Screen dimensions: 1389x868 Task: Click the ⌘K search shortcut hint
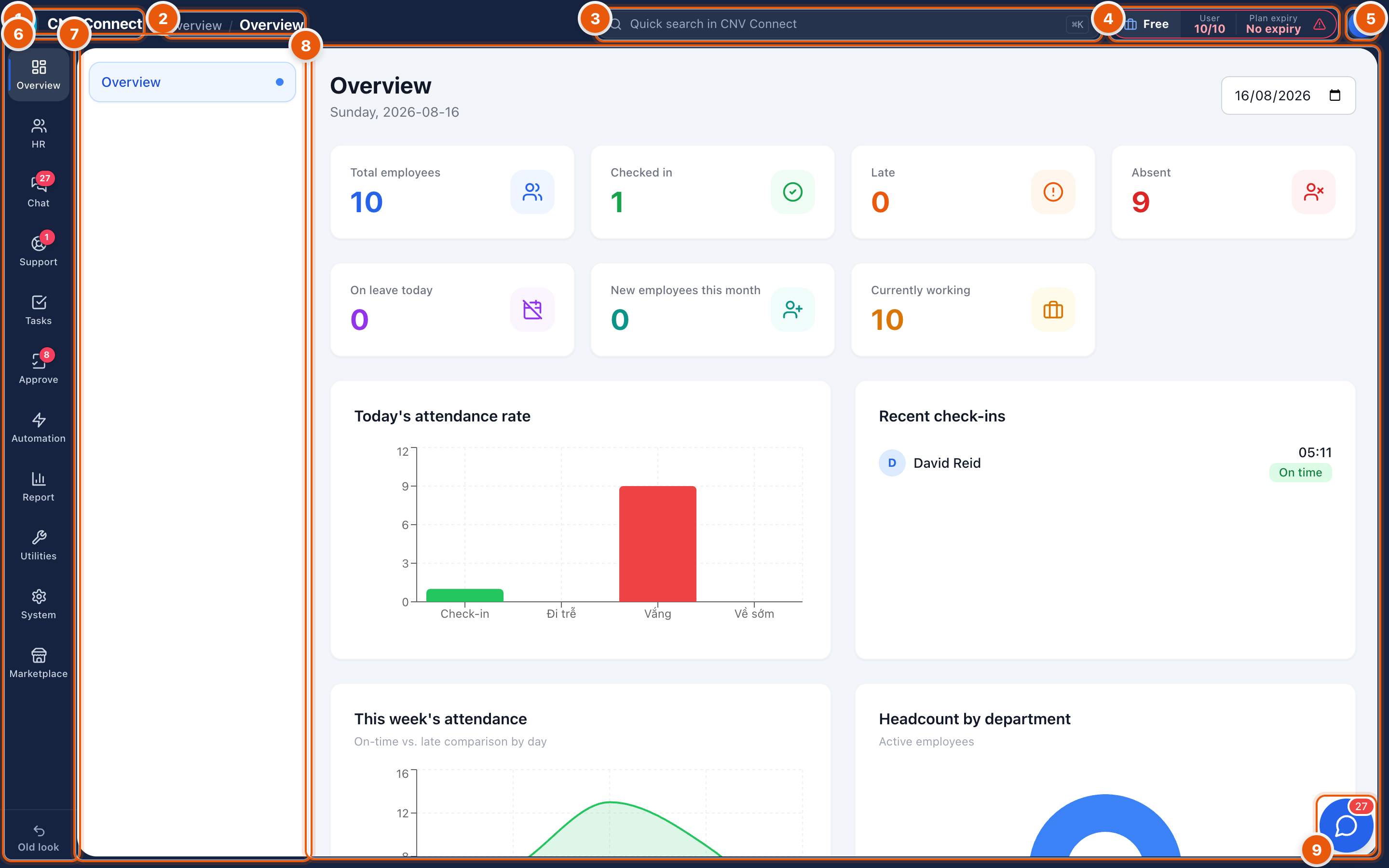pyautogui.click(x=1077, y=25)
